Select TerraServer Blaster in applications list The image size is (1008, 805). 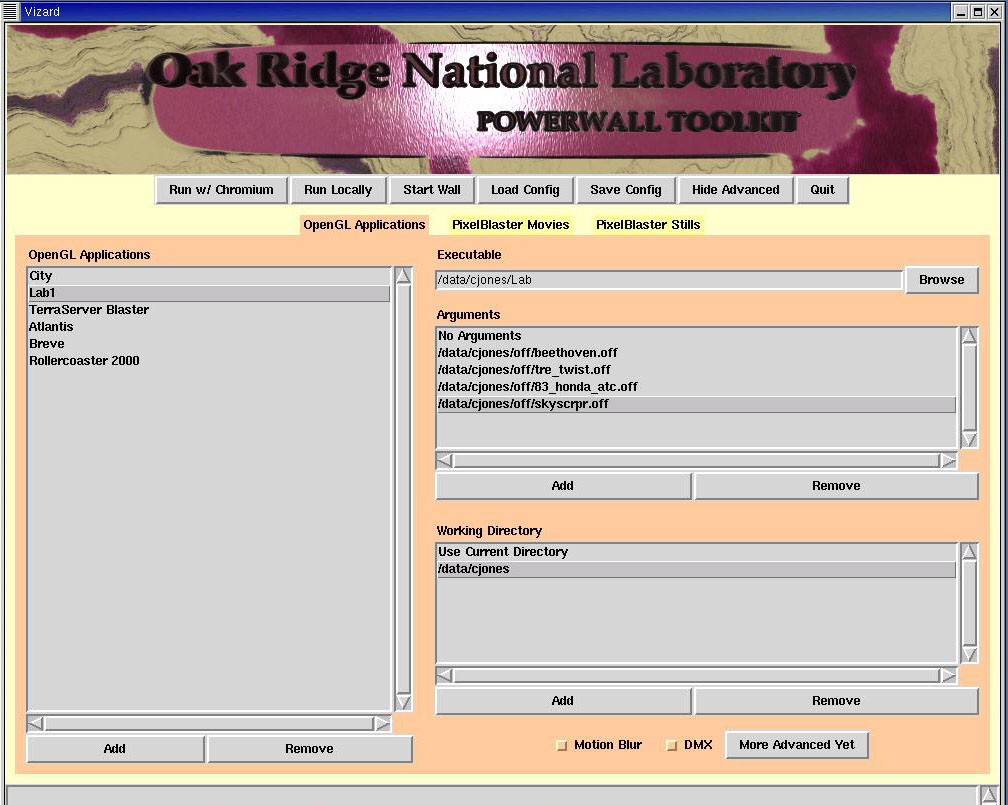coord(89,310)
